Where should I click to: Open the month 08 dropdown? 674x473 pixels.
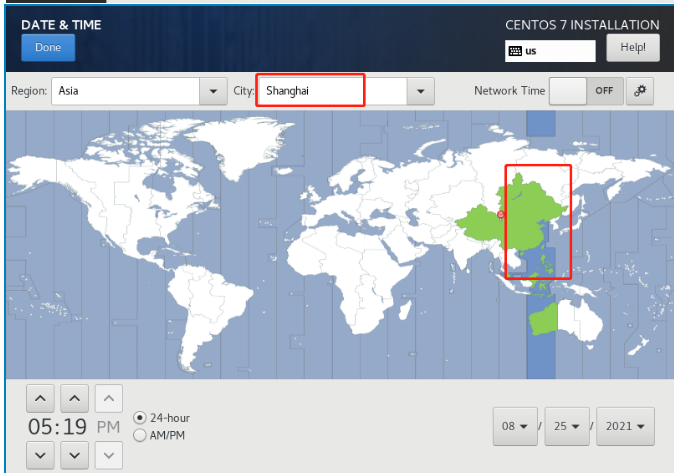point(515,427)
